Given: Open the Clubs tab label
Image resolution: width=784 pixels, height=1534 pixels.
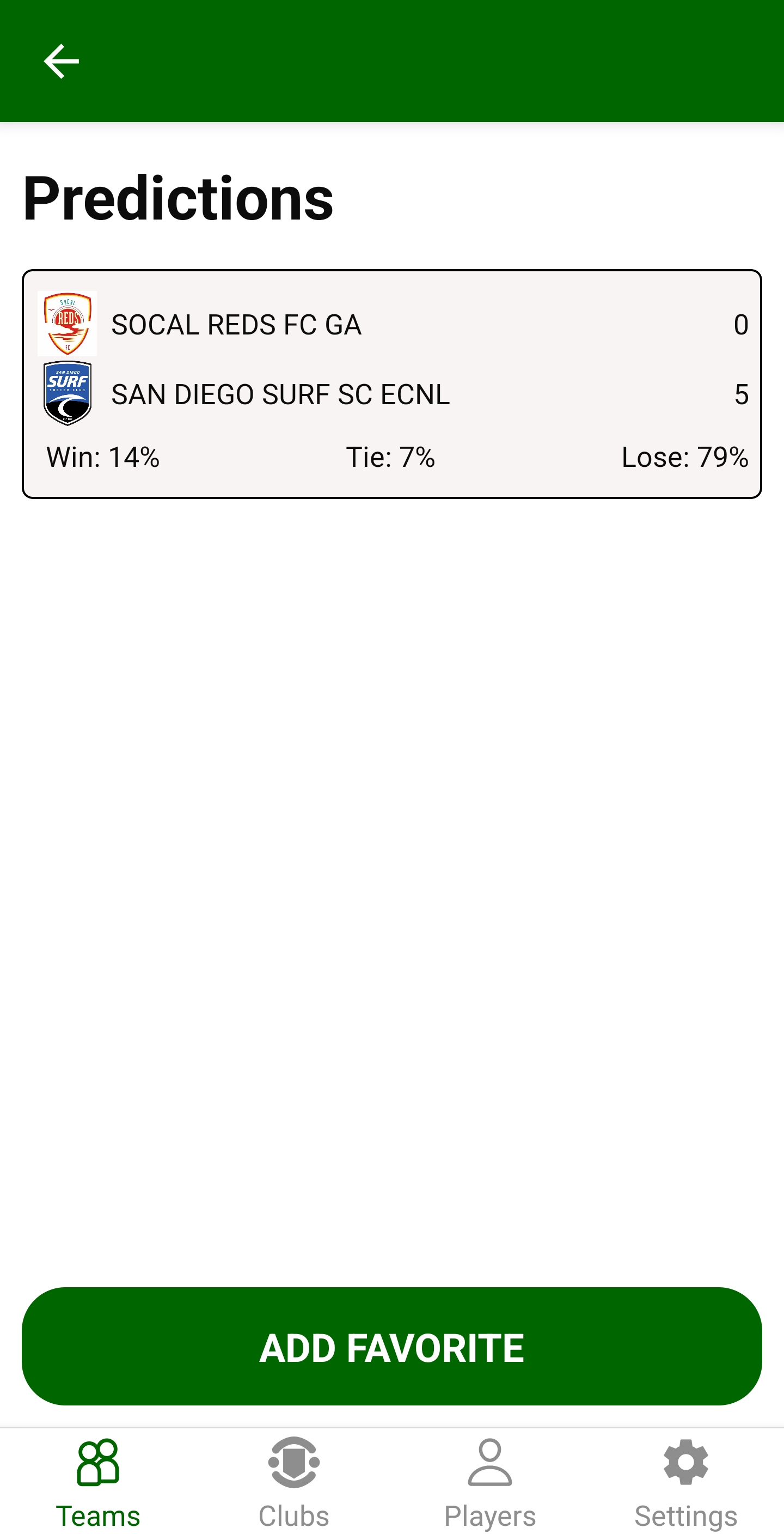Looking at the screenshot, I should 294,1515.
